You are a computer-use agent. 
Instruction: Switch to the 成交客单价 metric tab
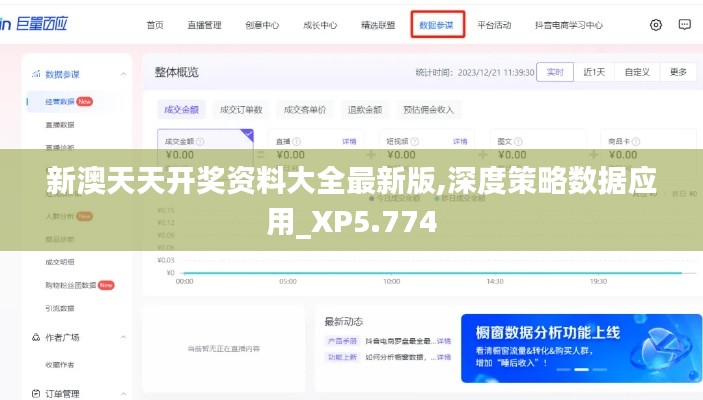click(x=305, y=109)
